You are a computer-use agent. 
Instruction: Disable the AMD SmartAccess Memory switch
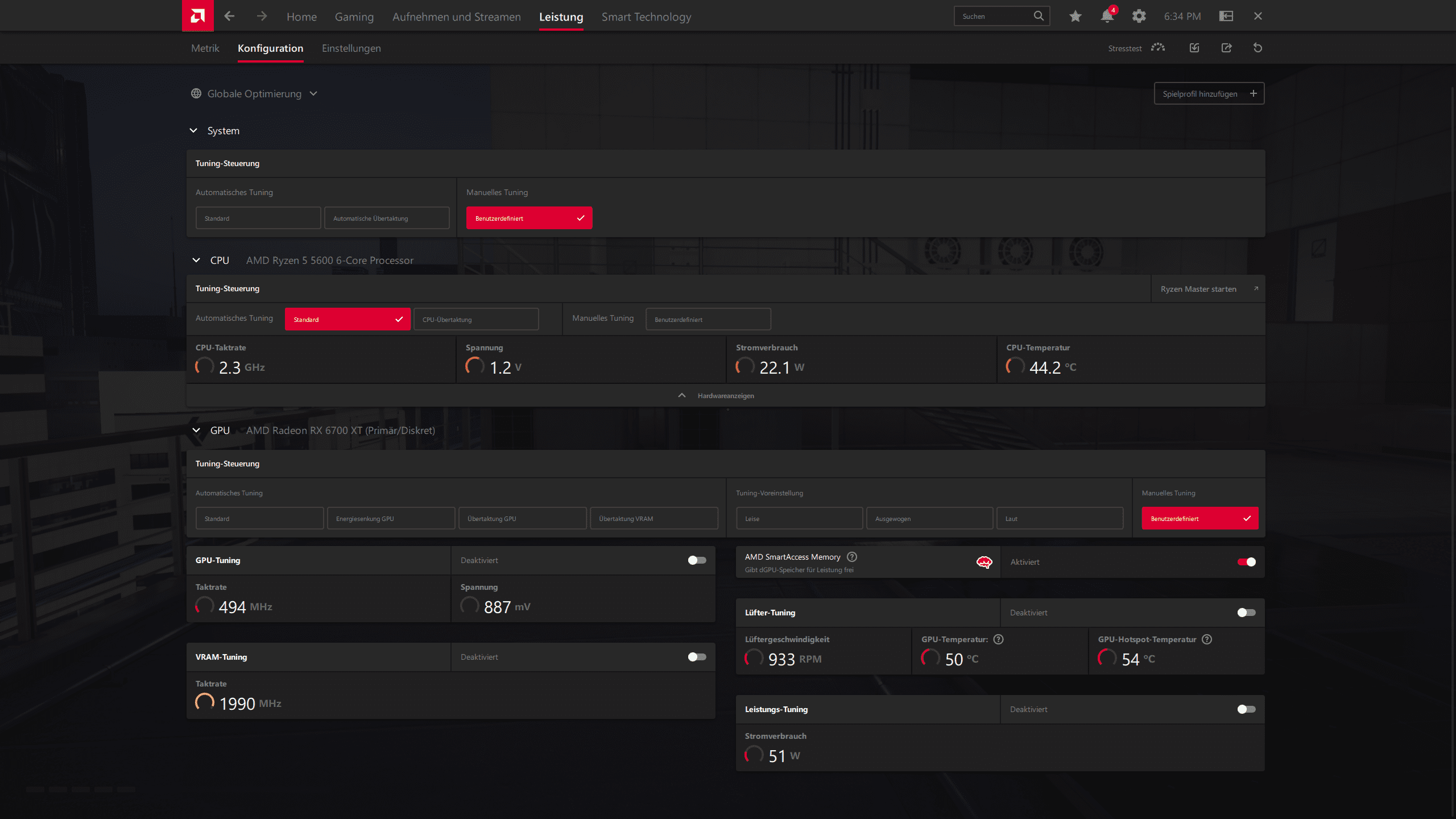point(1246,562)
